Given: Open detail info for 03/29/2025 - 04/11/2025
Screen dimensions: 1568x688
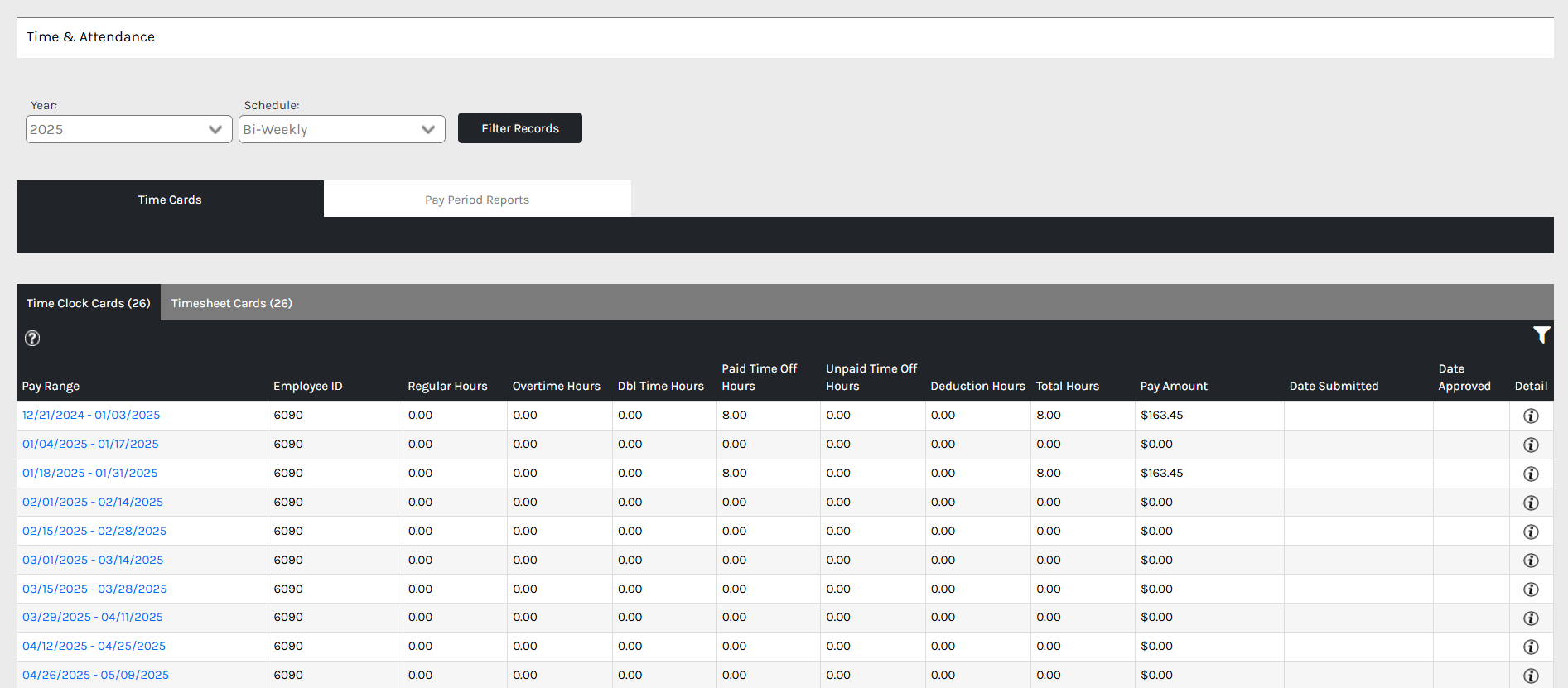Looking at the screenshot, I should 1531,618.
